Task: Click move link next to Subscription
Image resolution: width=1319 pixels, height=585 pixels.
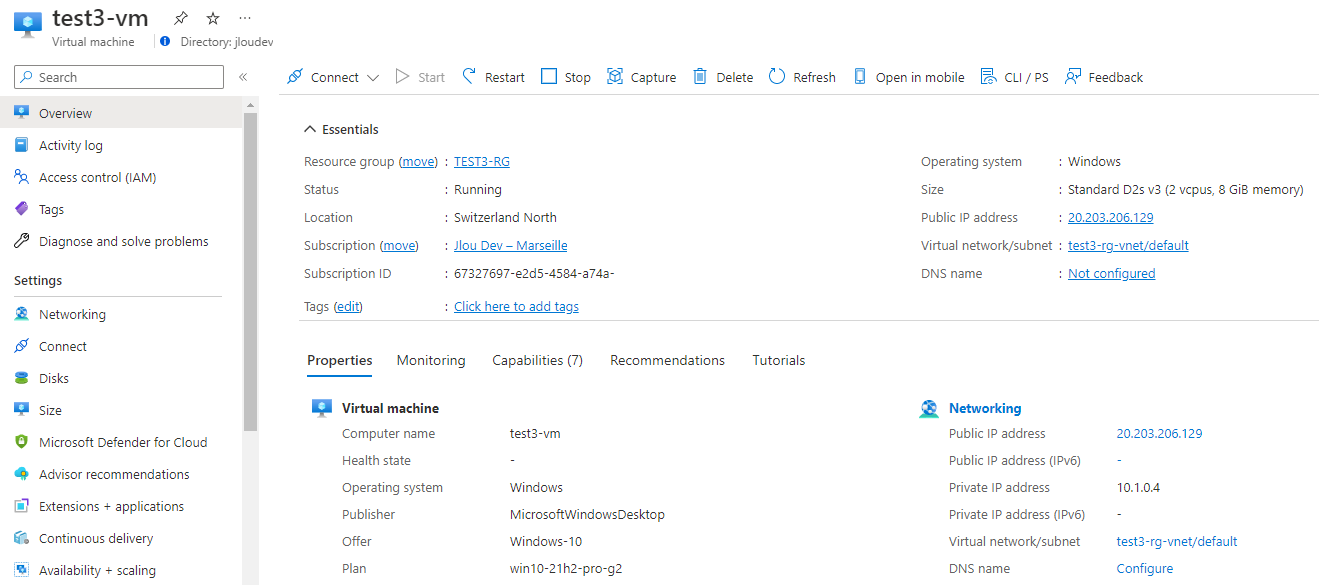Action: point(399,245)
